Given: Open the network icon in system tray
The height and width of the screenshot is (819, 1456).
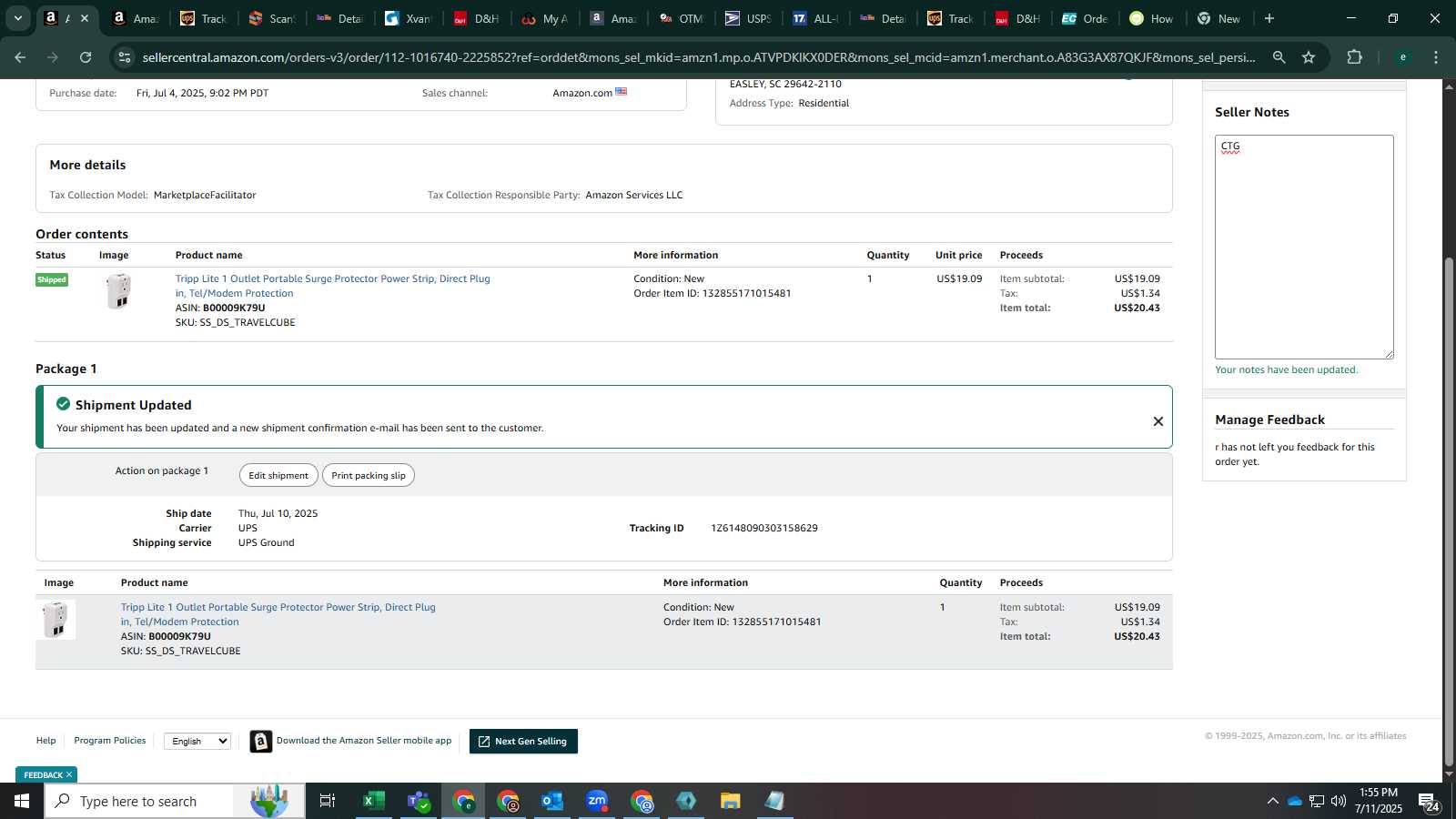Looking at the screenshot, I should 1316,801.
